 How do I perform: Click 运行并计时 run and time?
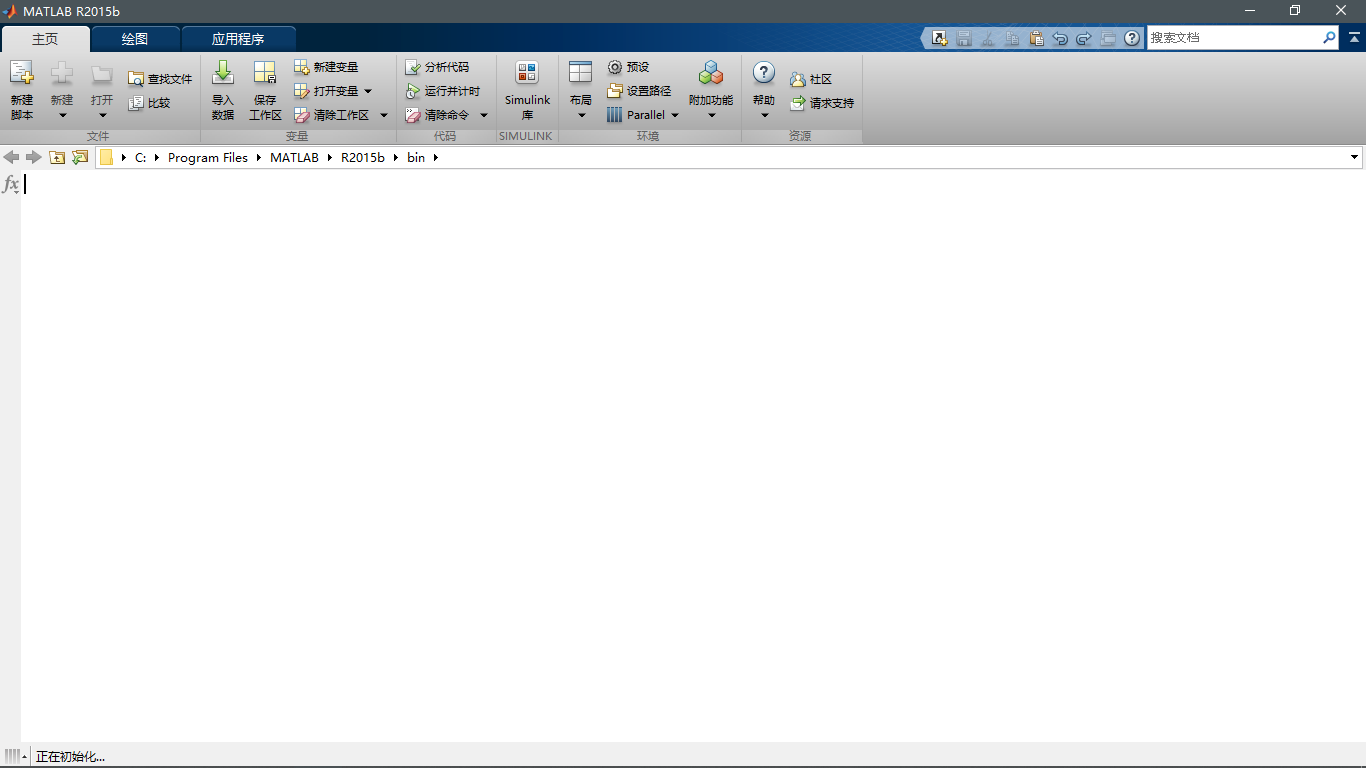click(442, 91)
